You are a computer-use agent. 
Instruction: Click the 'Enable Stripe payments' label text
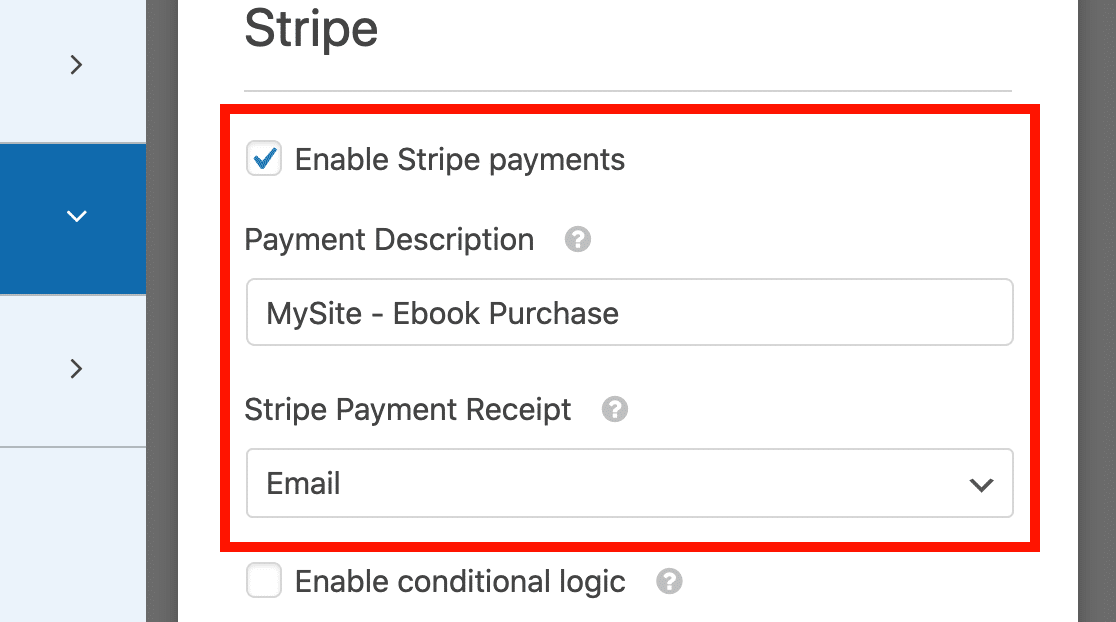click(460, 160)
